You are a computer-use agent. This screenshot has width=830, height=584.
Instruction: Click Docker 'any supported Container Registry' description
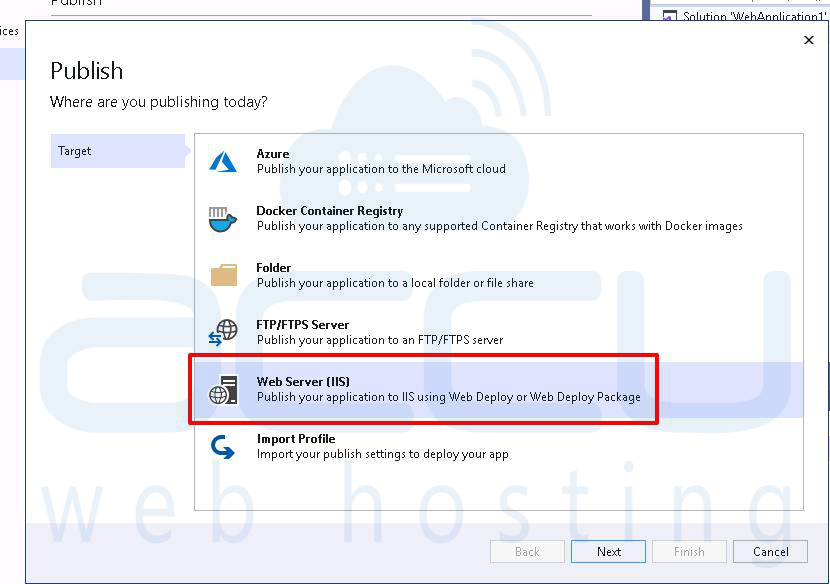[500, 226]
